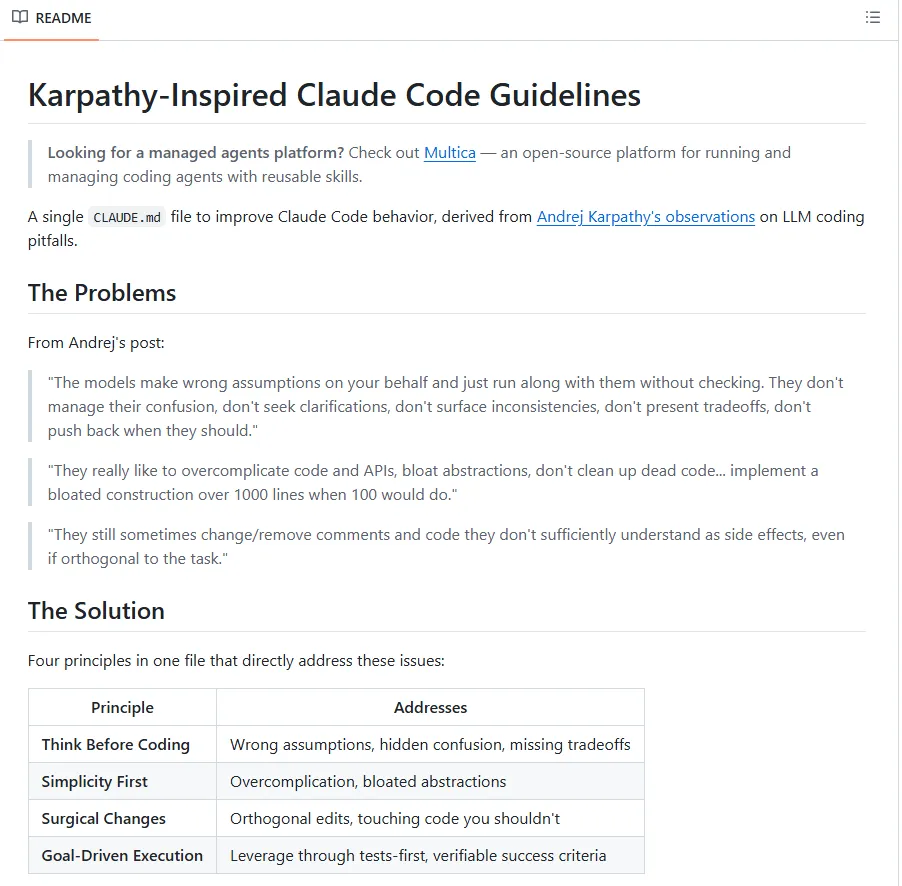The height and width of the screenshot is (886, 902).
Task: Open the Multica link
Action: click(449, 153)
